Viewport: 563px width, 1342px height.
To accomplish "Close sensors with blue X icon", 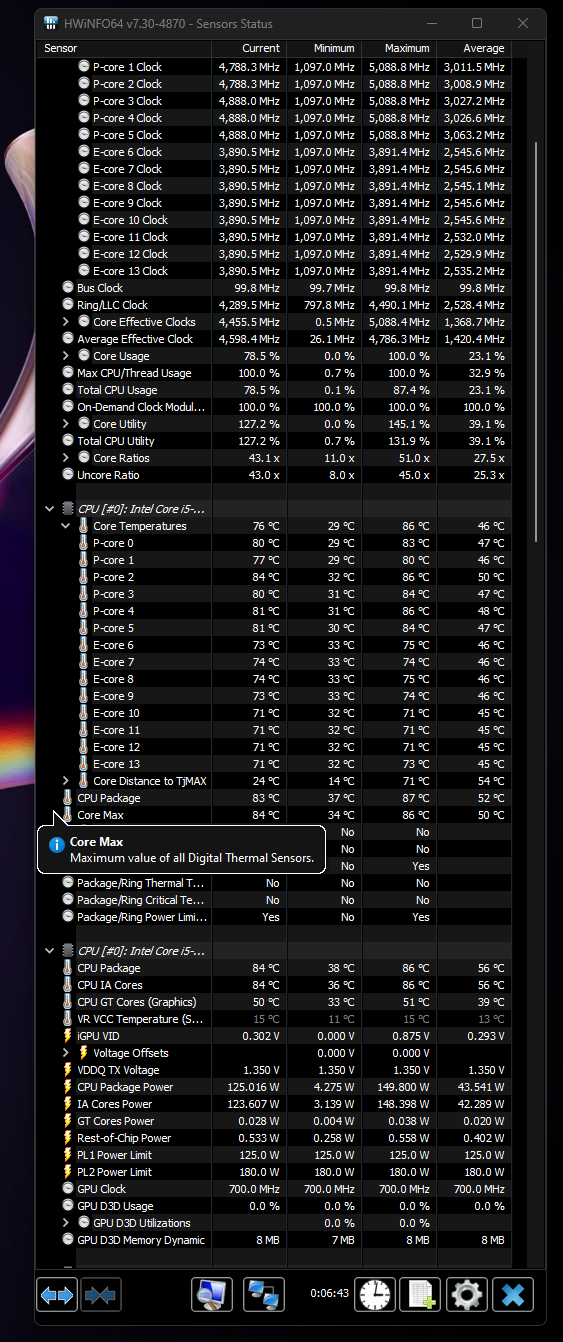I will pos(513,1294).
